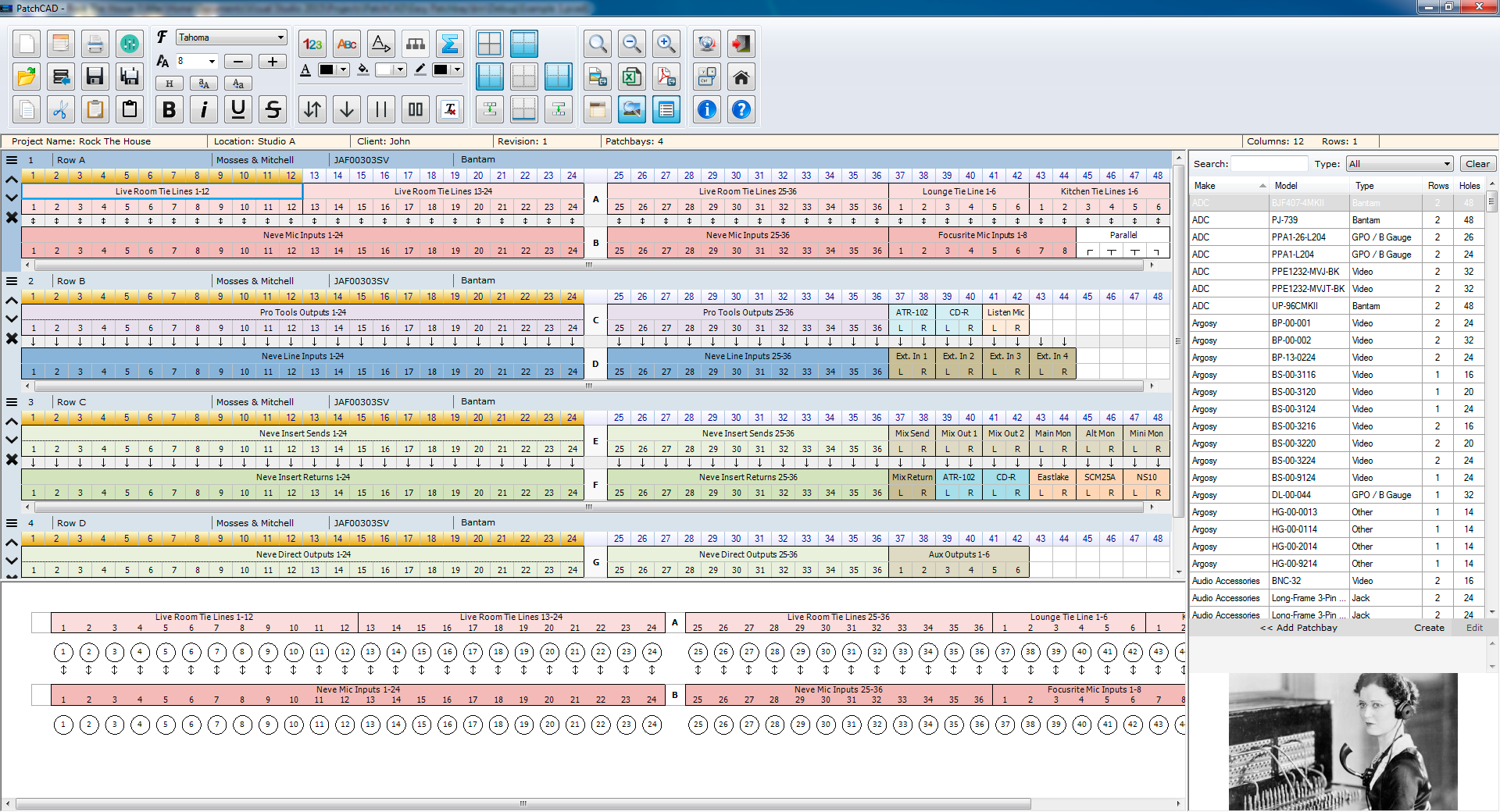Toggle Strikethrough text formatting
Screen dimensions: 1500x812
[x=273, y=109]
